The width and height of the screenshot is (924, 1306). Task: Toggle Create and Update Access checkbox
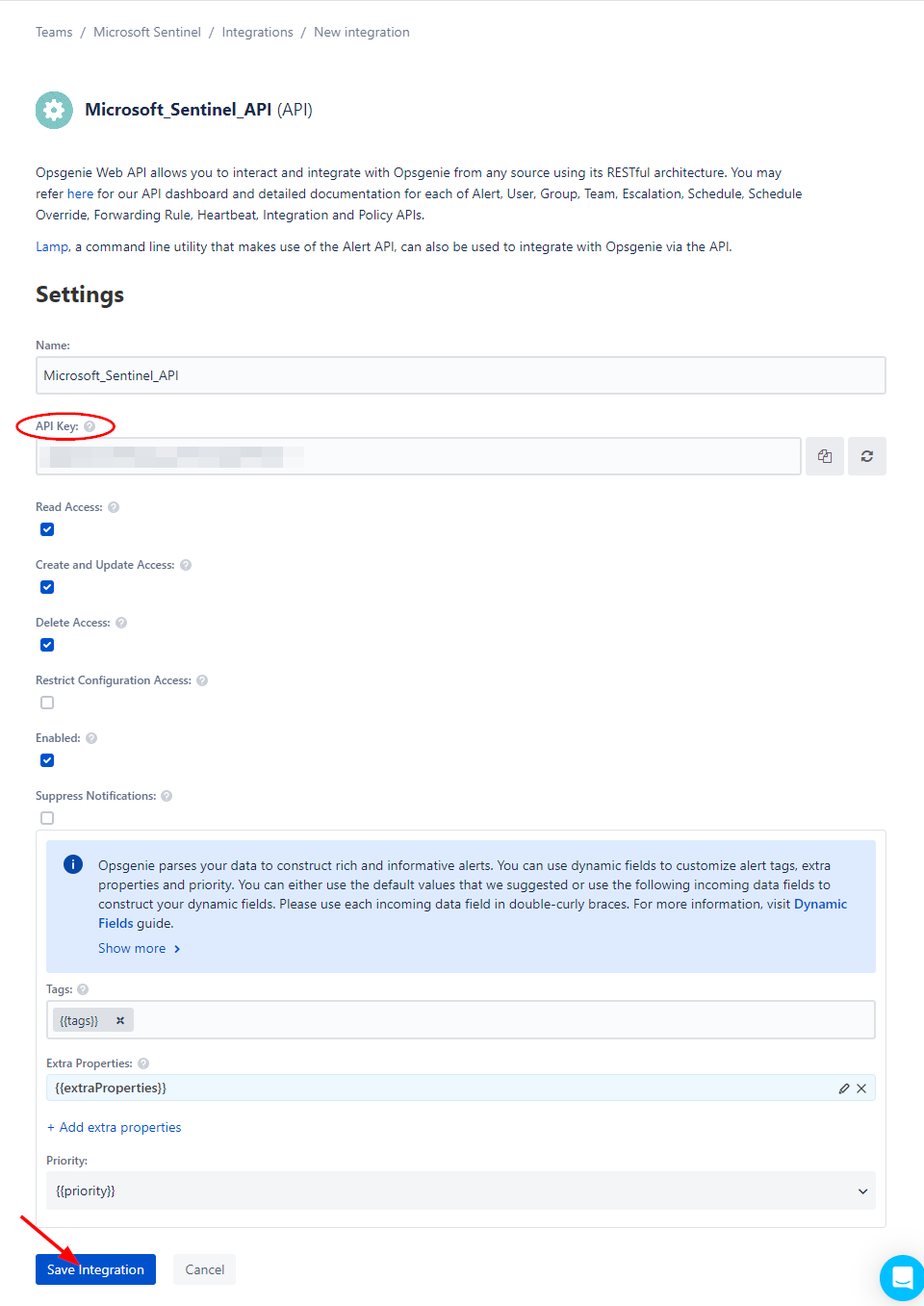pos(47,587)
